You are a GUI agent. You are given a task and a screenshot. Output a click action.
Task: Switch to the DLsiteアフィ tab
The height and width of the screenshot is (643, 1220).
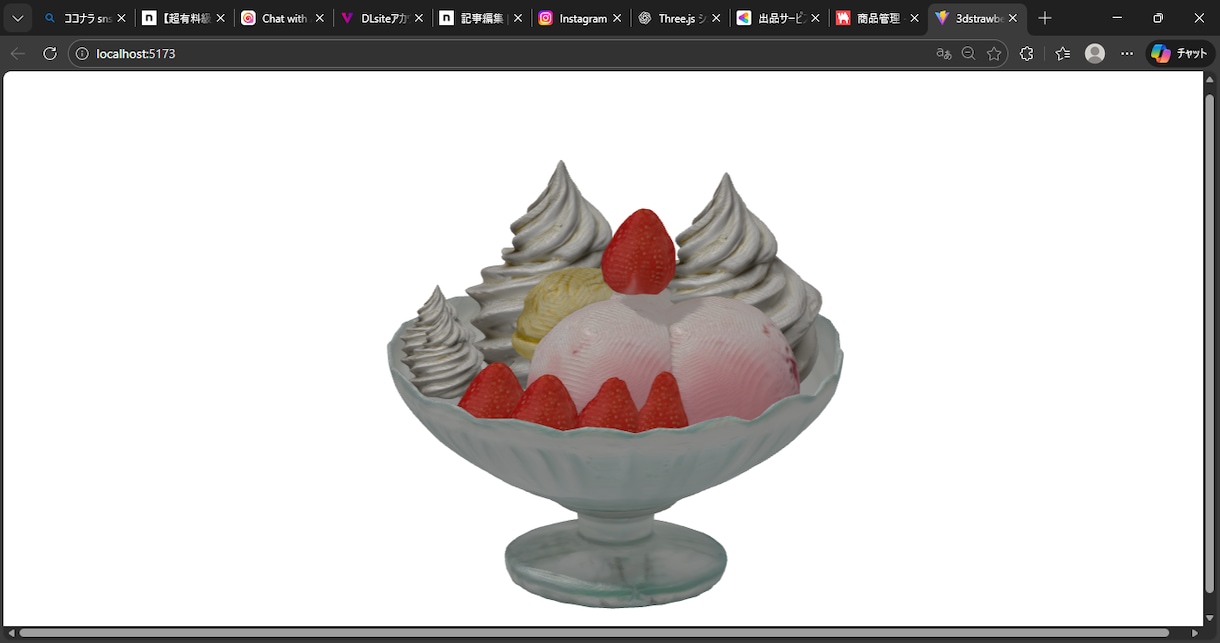382,18
